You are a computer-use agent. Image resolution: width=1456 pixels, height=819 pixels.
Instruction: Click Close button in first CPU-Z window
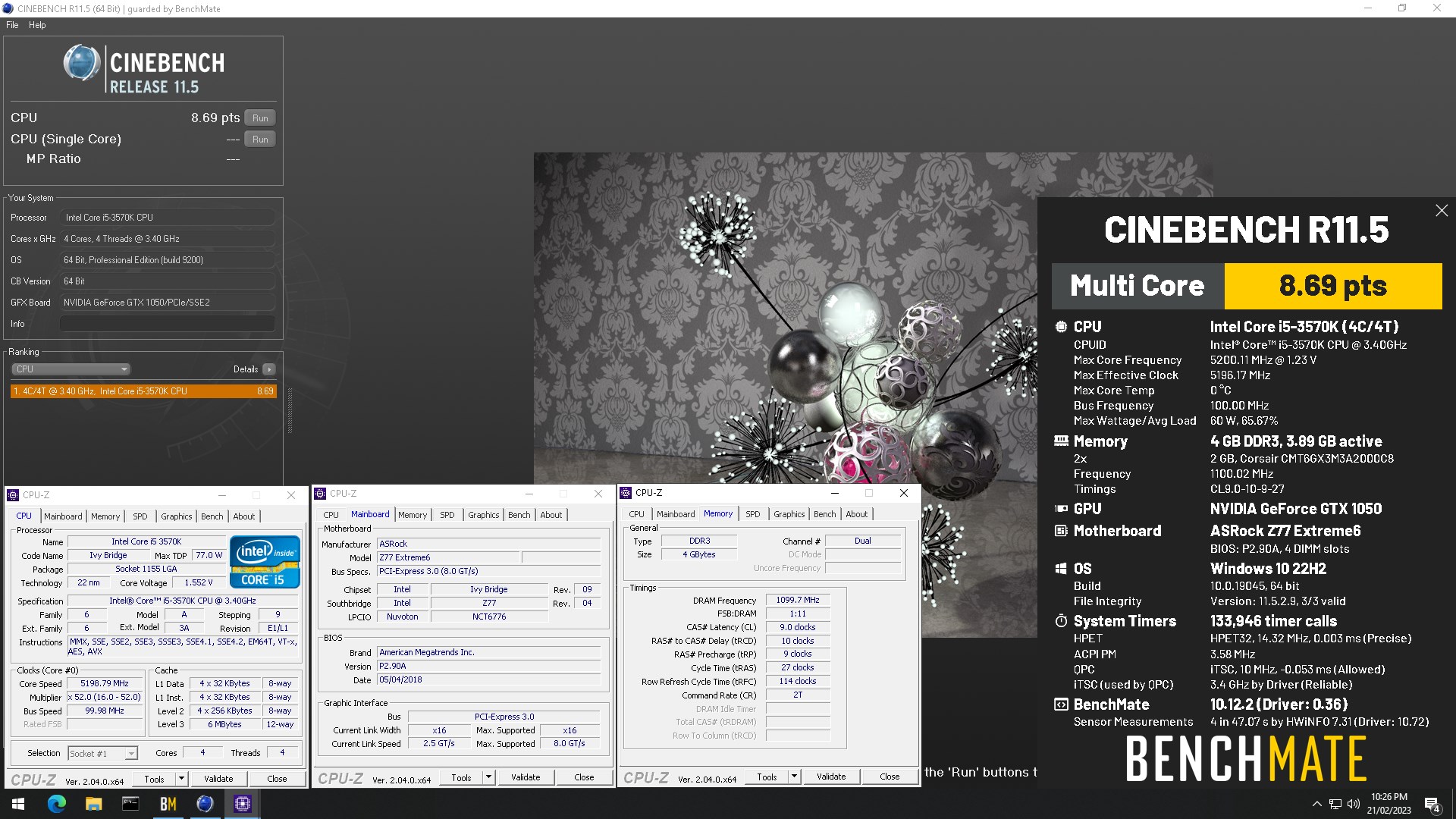coord(277,779)
